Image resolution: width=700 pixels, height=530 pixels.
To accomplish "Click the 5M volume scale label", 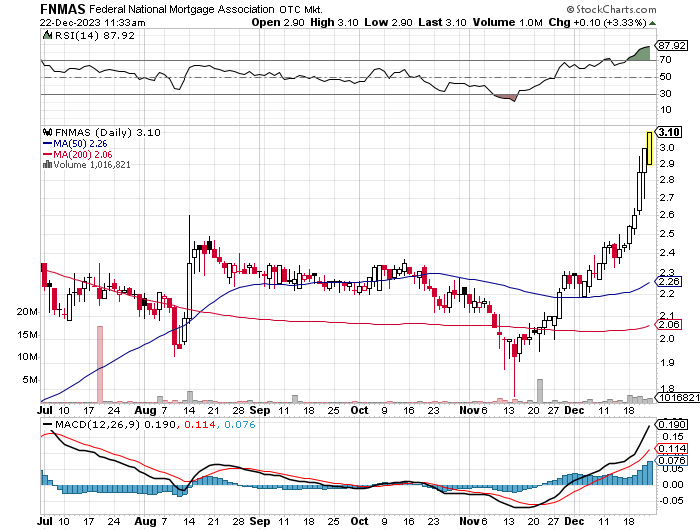I will (x=30, y=380).
